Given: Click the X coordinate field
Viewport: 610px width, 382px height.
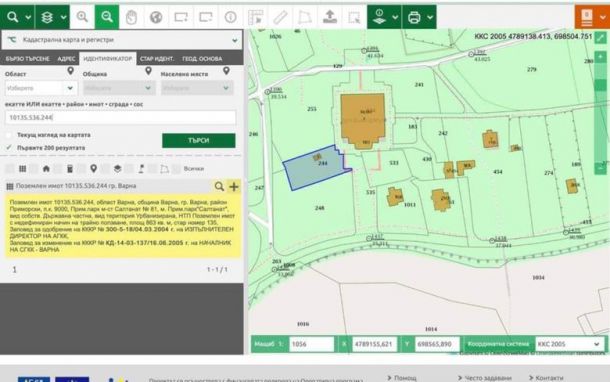Looking at the screenshot, I should pos(374,344).
